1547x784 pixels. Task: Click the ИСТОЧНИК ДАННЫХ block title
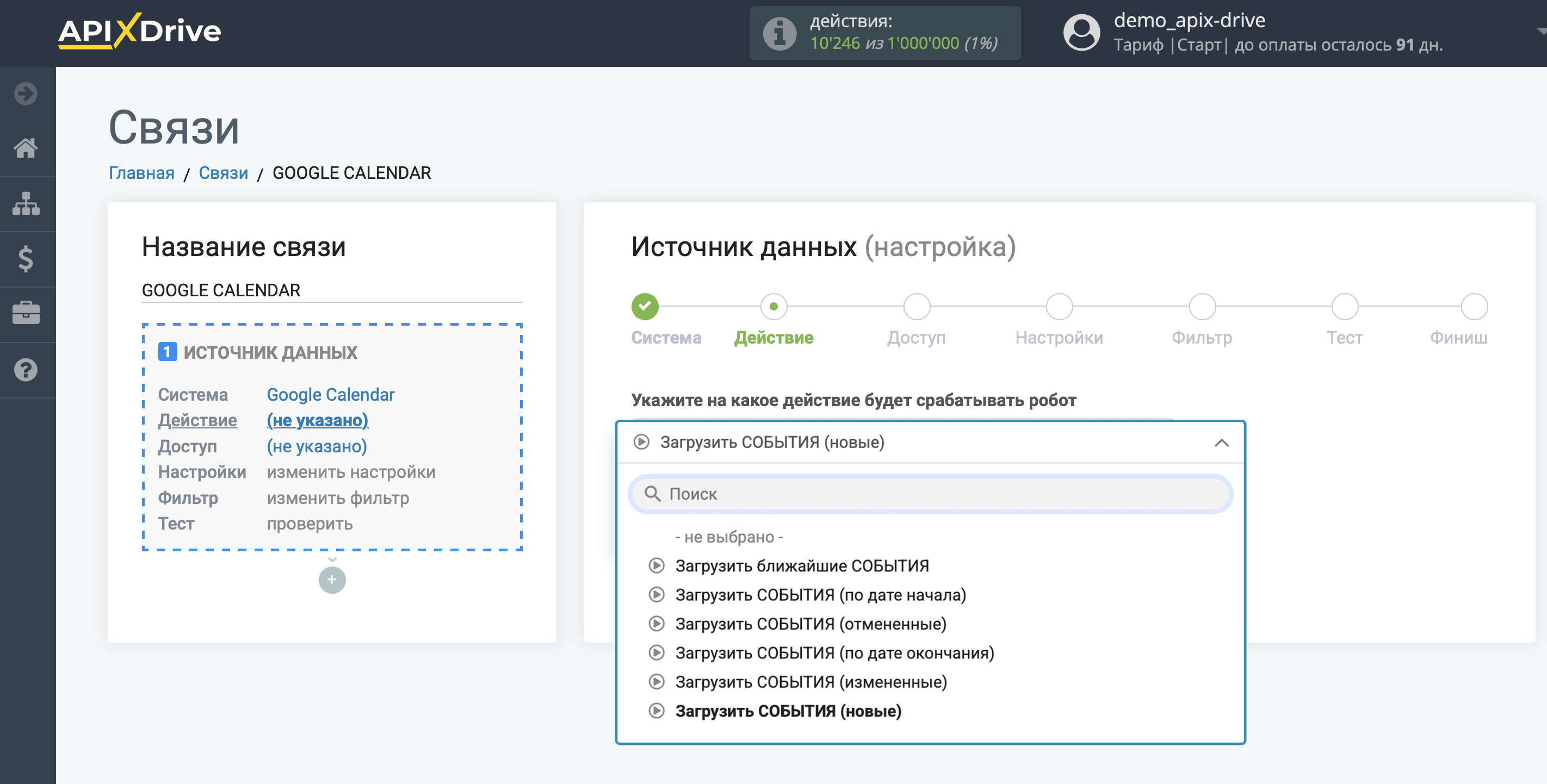point(270,352)
